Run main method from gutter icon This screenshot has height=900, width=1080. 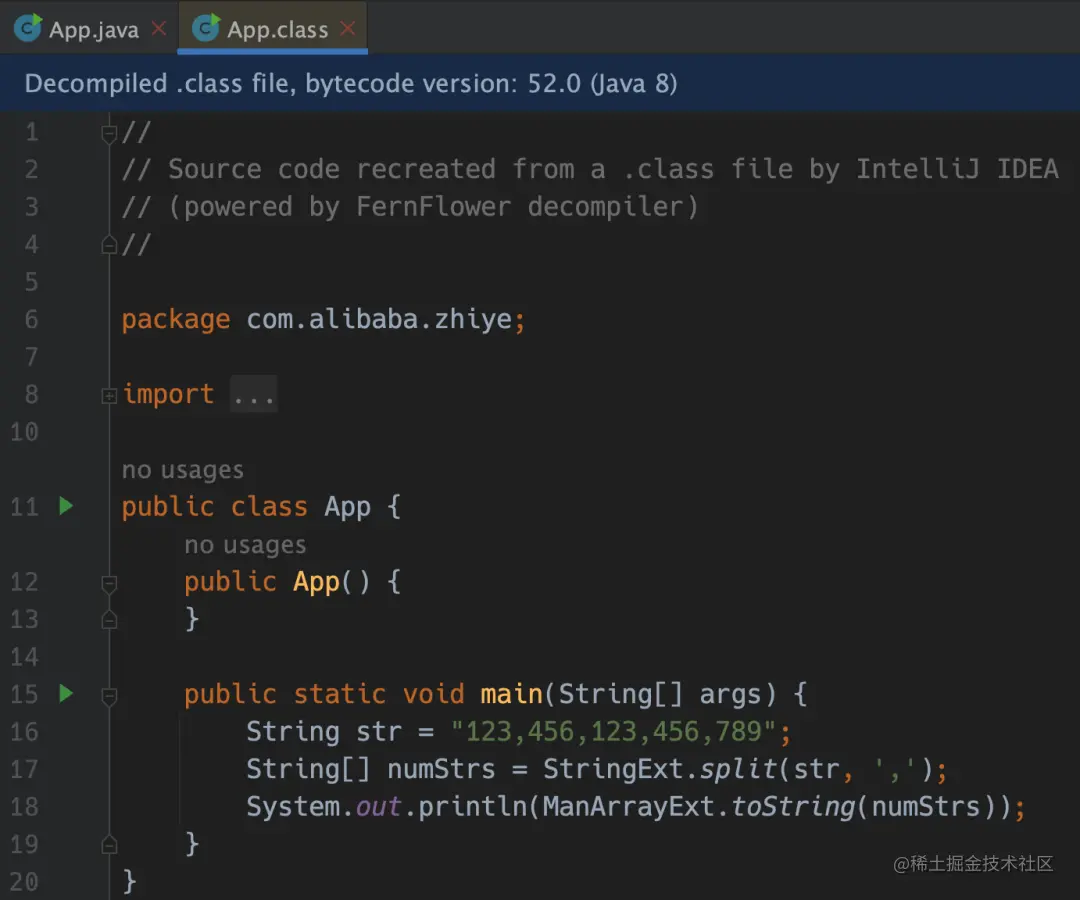[66, 693]
